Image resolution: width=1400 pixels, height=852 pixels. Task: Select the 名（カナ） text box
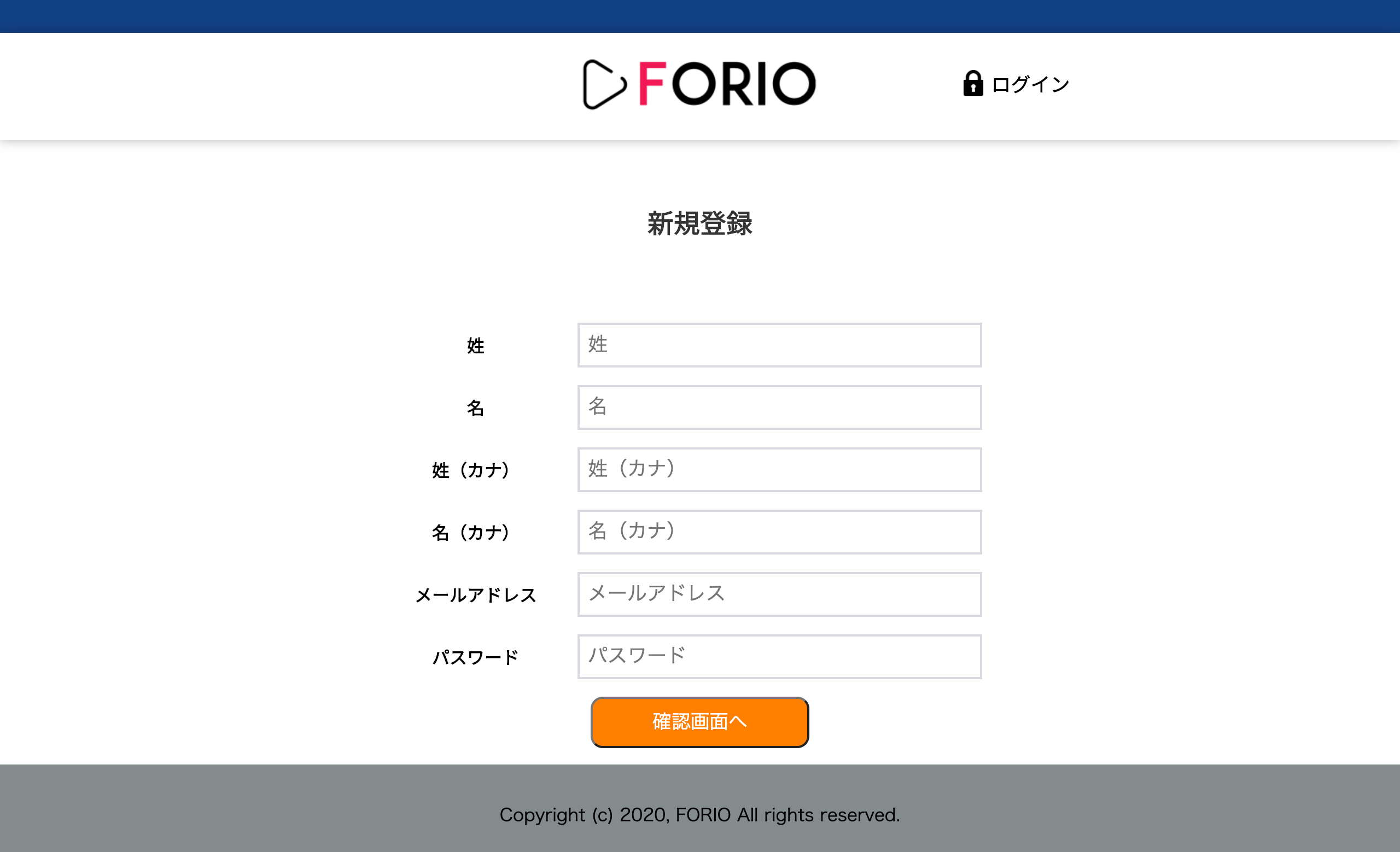point(778,532)
